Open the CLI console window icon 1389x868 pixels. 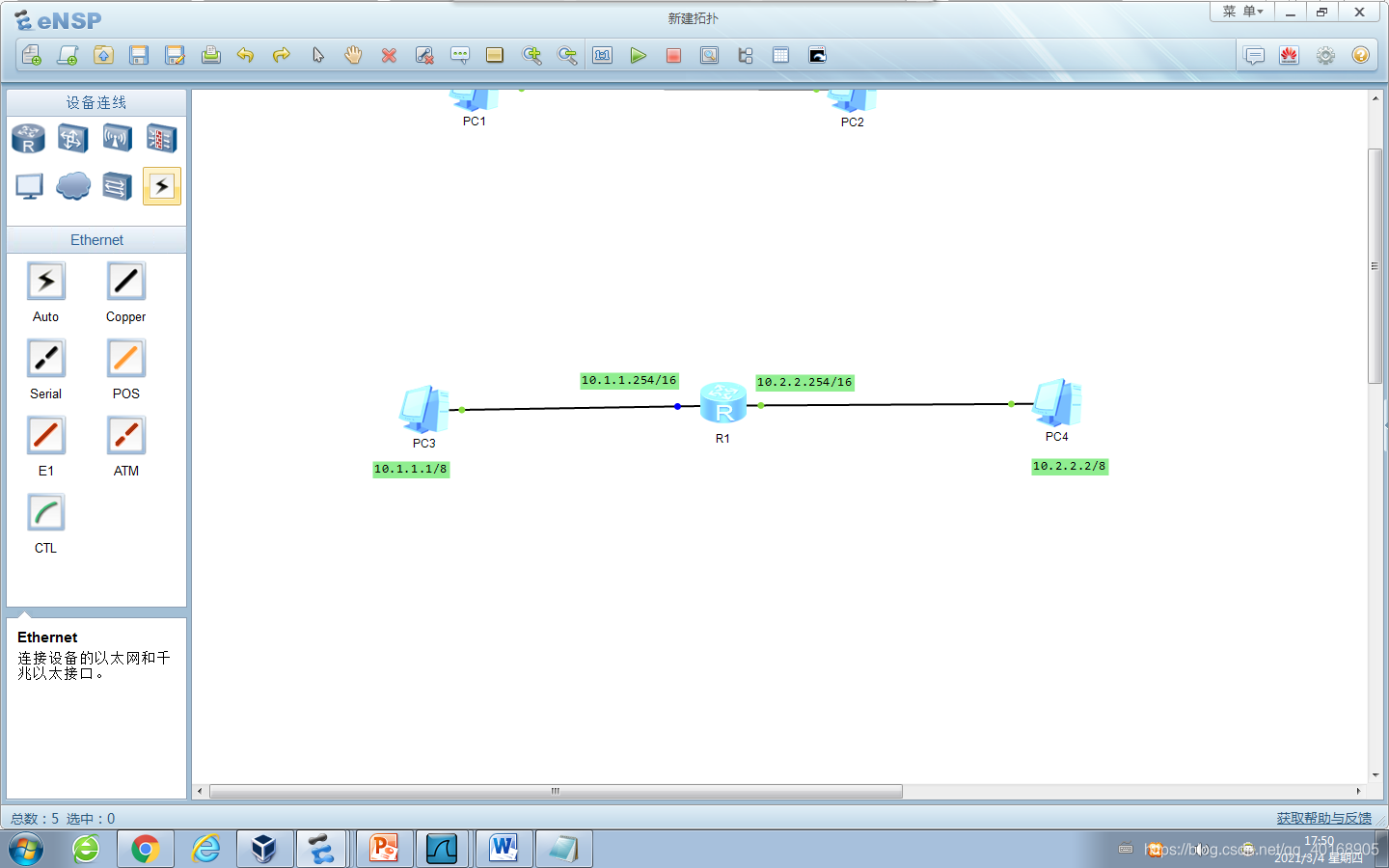pos(817,55)
